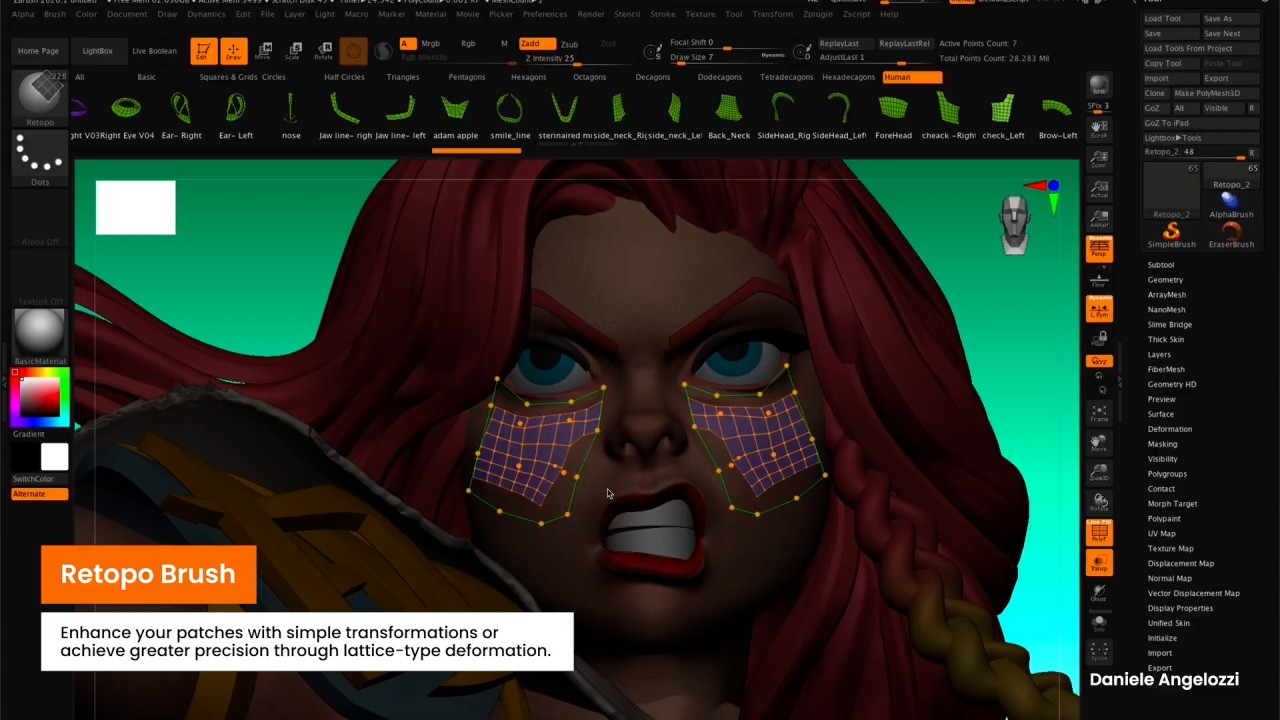
Task: Expand the UV Map section
Action: [x=1161, y=534]
